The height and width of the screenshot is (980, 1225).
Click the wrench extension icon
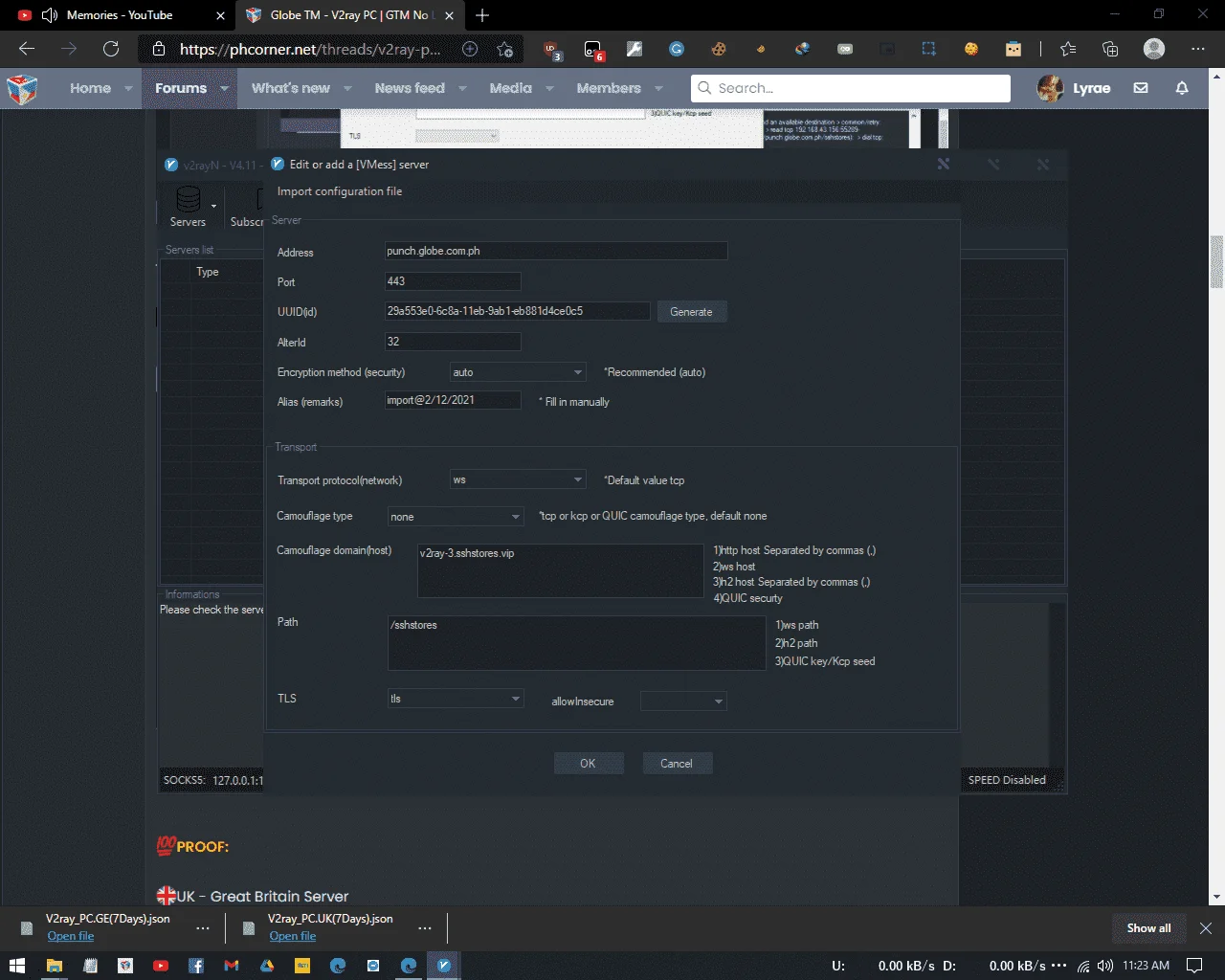point(634,49)
